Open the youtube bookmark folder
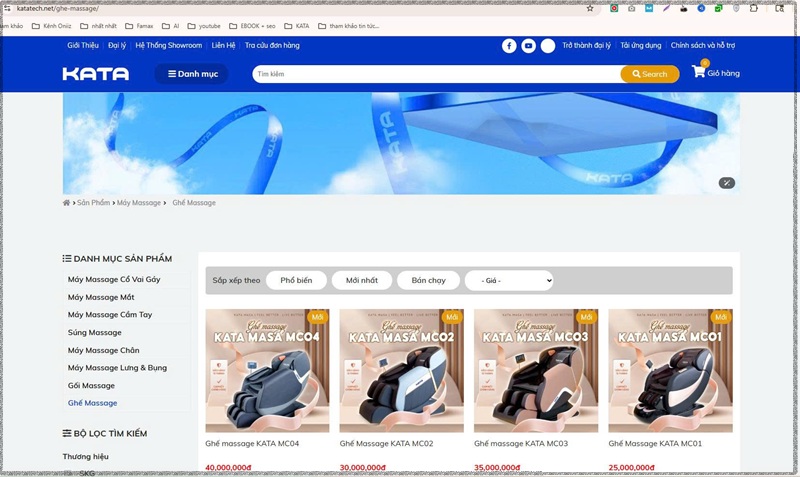Image resolution: width=800 pixels, height=477 pixels. [204, 26]
